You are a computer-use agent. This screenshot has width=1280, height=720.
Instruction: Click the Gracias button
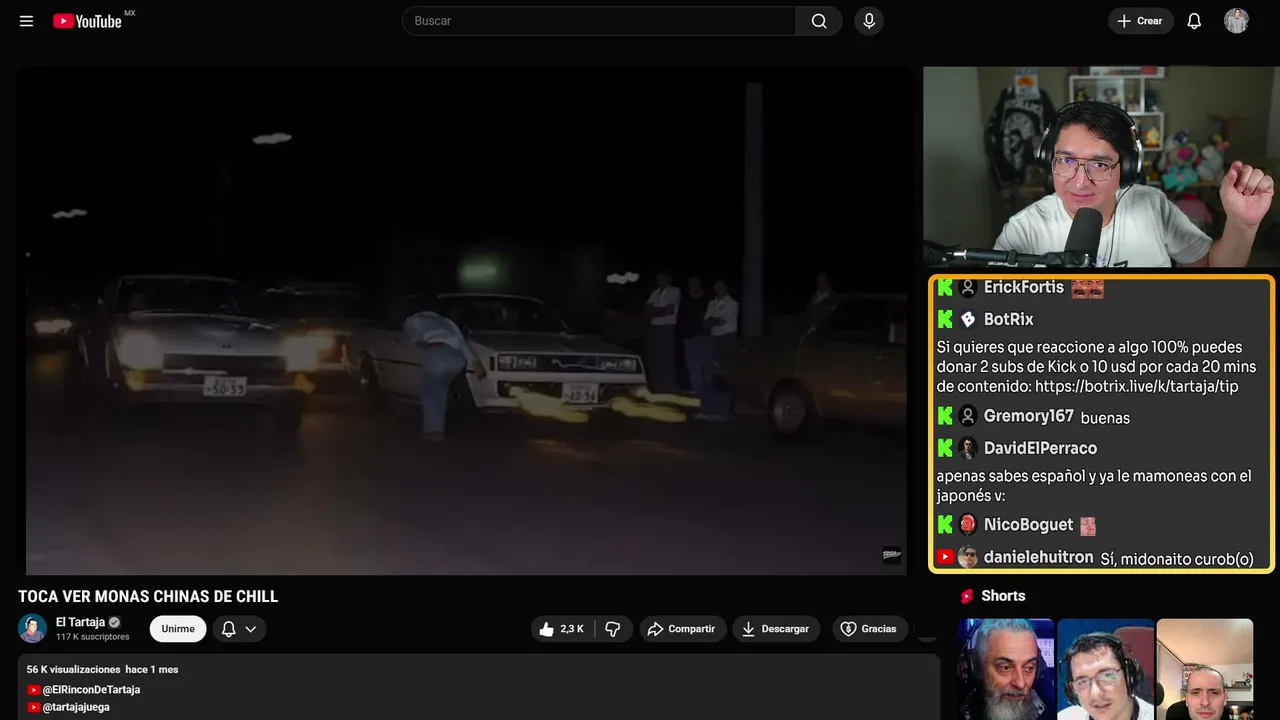point(869,629)
